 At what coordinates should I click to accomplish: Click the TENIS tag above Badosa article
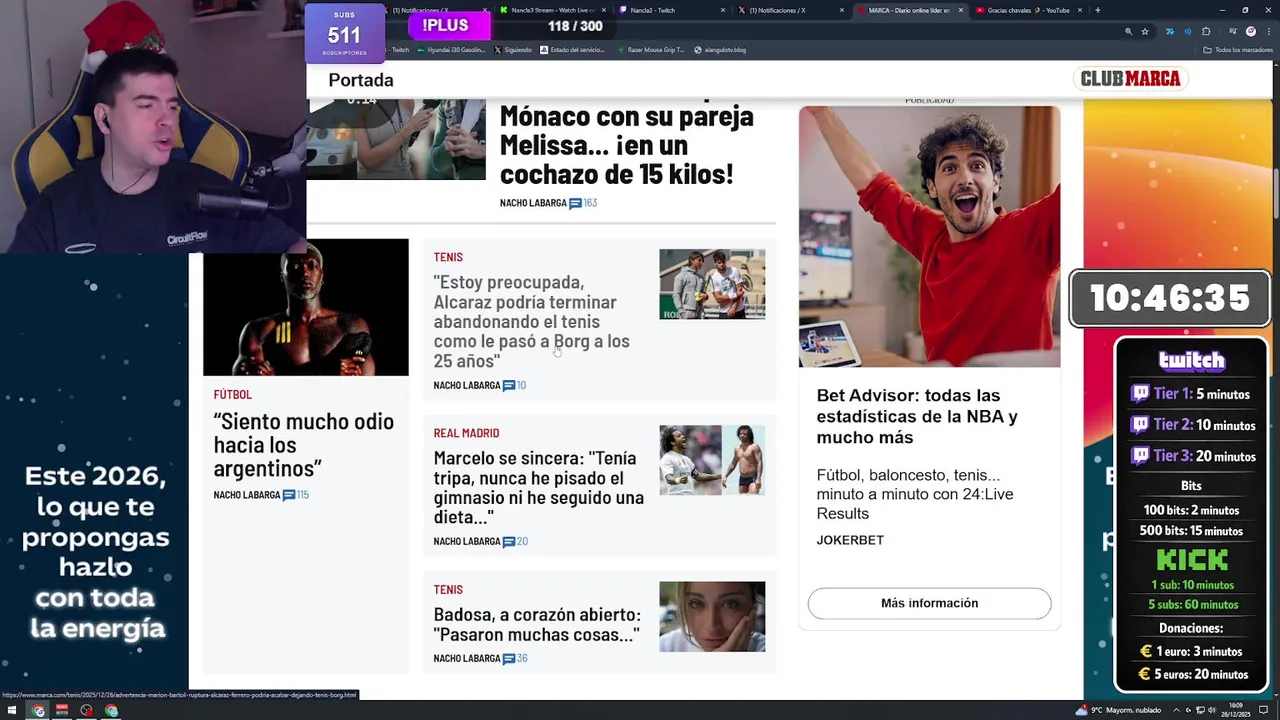tap(448, 589)
